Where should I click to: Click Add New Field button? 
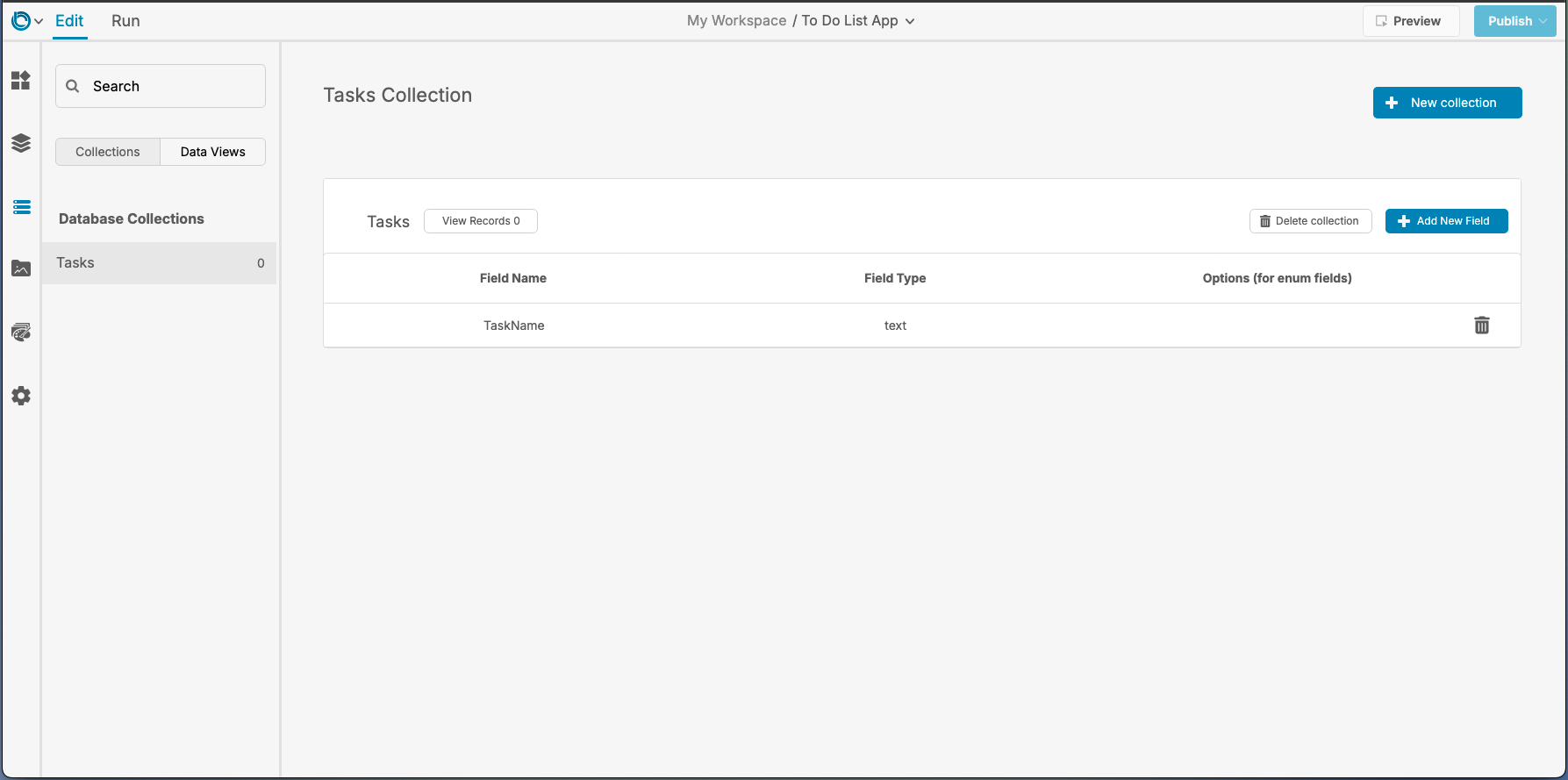1447,221
